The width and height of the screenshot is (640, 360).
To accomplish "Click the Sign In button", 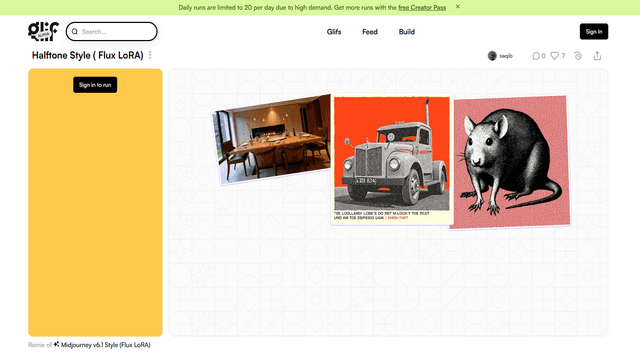I will [594, 31].
